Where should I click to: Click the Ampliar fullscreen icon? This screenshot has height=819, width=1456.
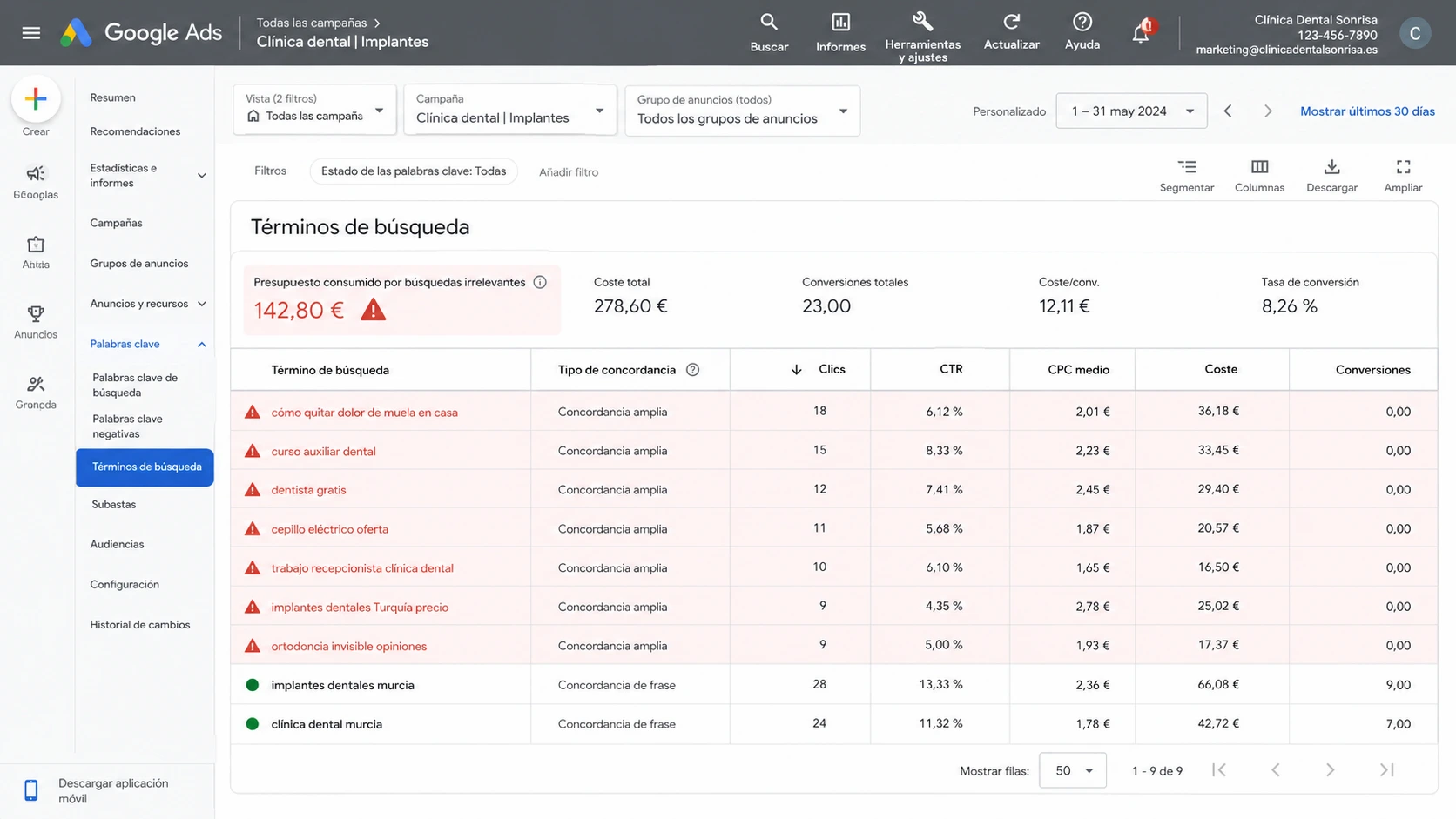pyautogui.click(x=1403, y=167)
